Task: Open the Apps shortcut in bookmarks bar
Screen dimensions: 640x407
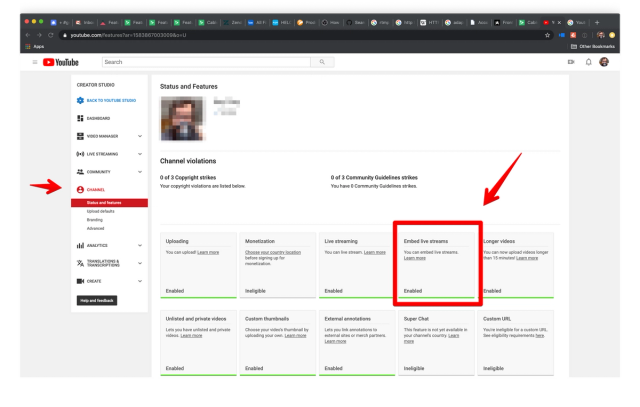Action: pyautogui.click(x=35, y=47)
